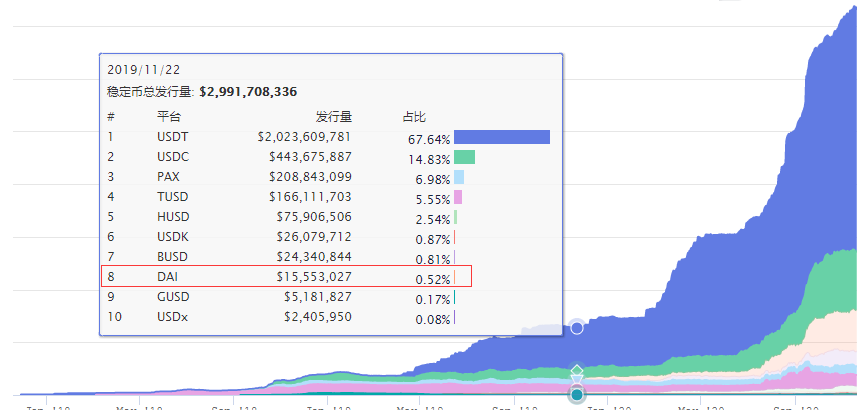
Task: Select the HUSD platform name
Action: [x=173, y=216]
